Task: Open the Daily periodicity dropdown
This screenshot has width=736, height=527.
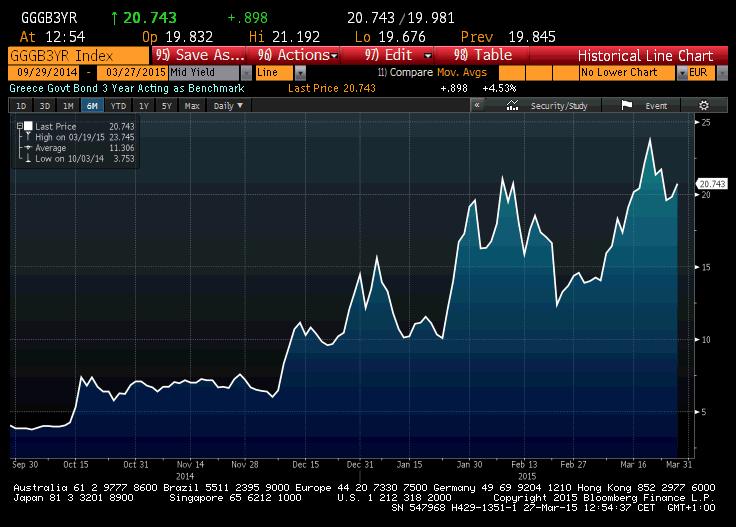Action: pos(229,106)
